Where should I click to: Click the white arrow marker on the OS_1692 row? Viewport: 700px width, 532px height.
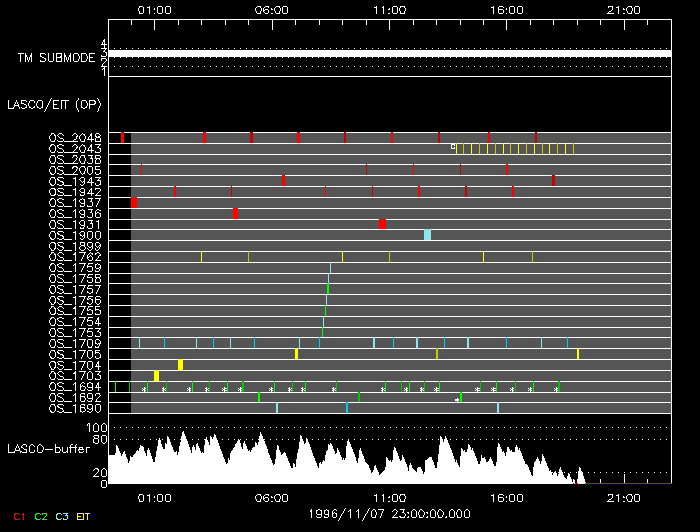click(457, 399)
